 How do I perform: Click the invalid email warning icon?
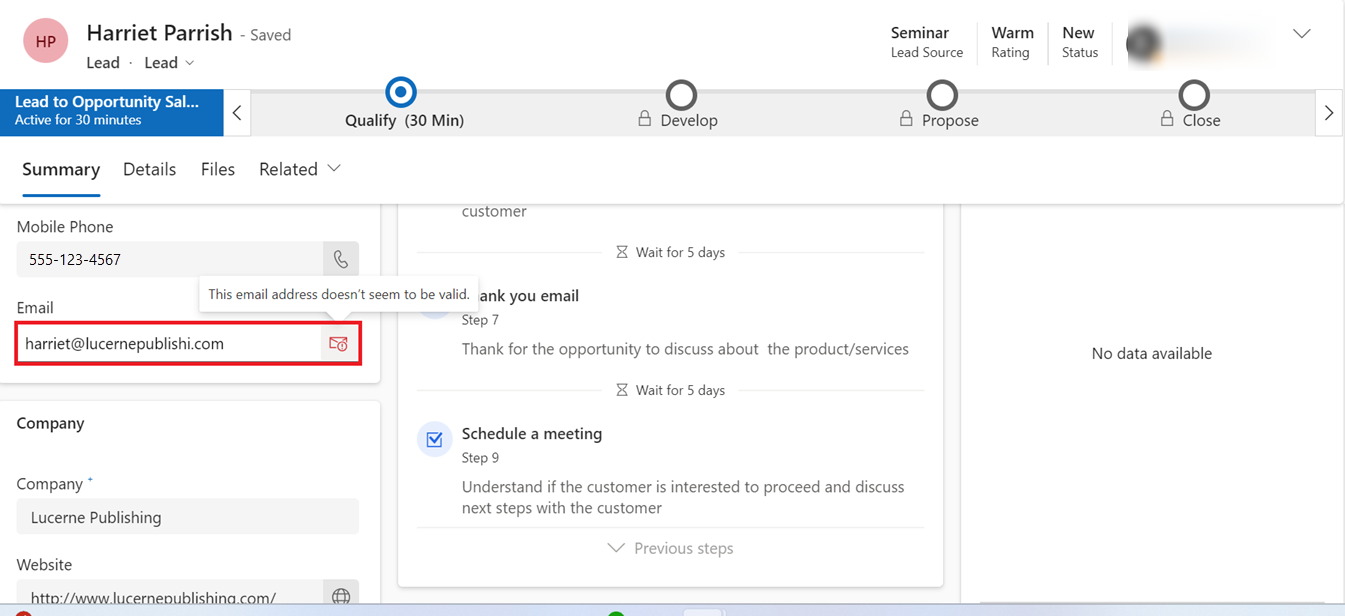pyautogui.click(x=339, y=344)
